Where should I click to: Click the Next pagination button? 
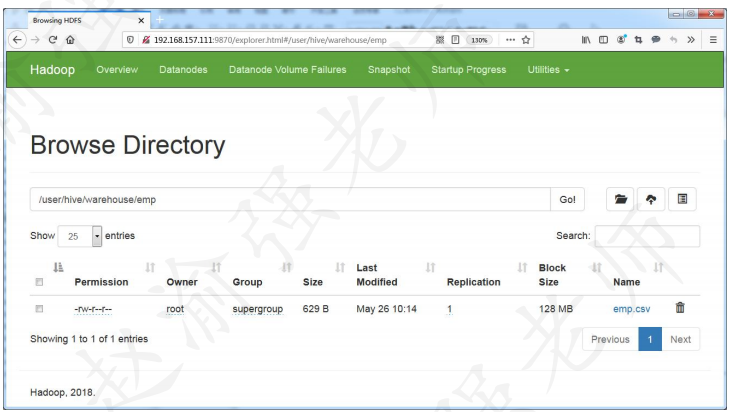coord(680,339)
